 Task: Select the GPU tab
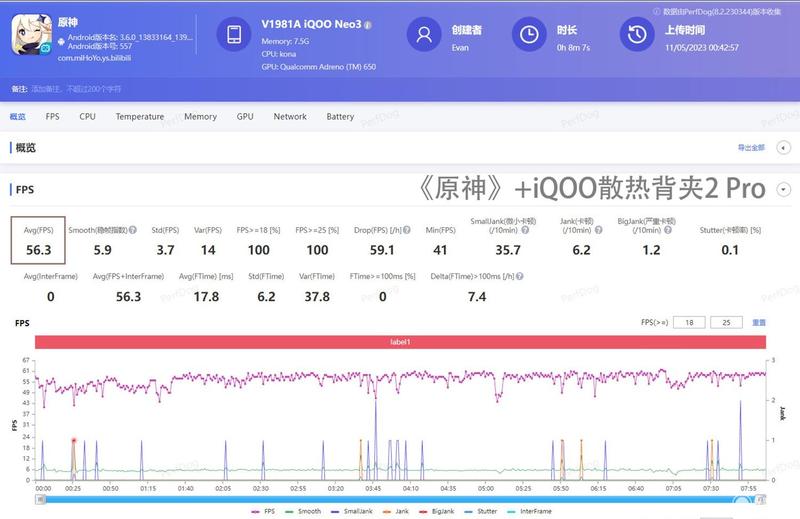point(245,116)
